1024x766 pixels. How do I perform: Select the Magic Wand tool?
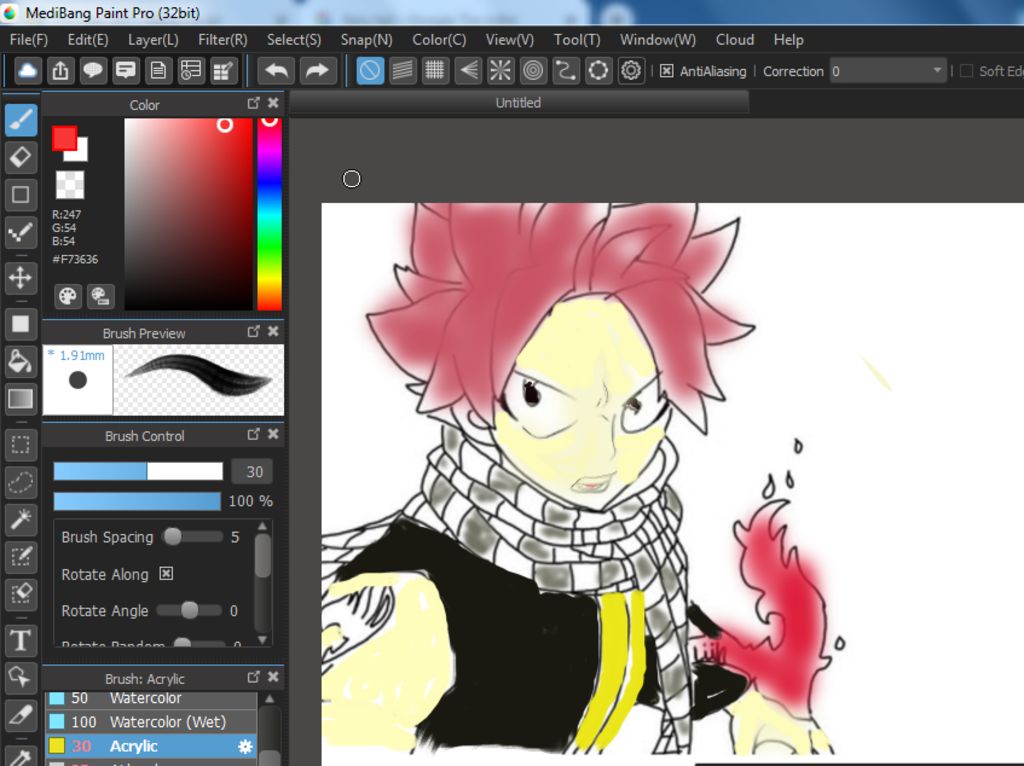point(21,520)
